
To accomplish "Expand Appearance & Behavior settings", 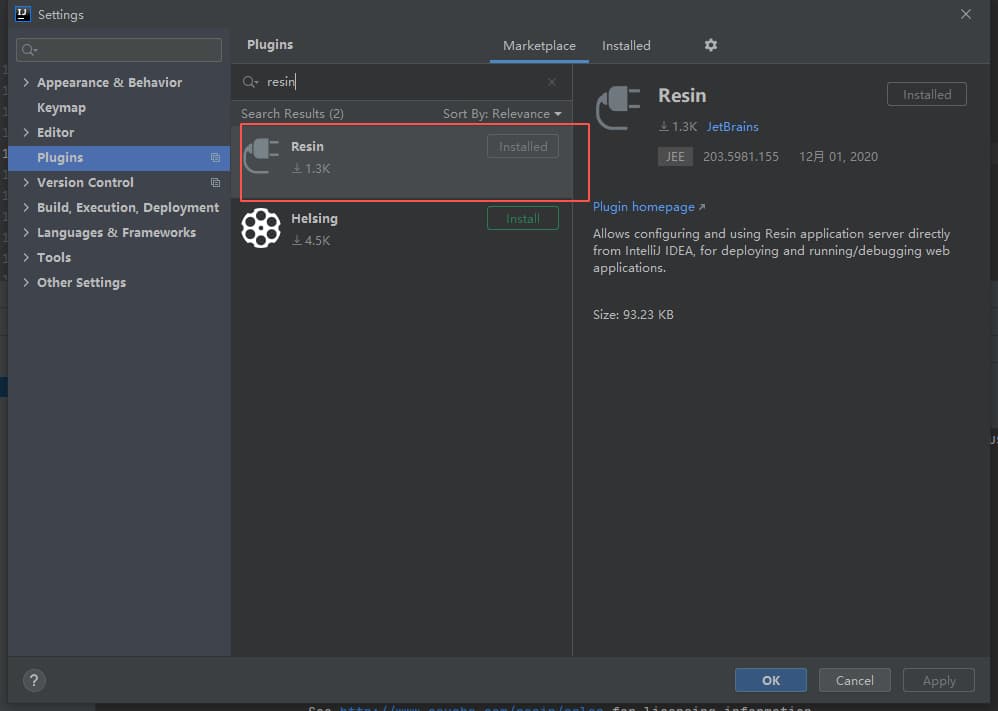I will (x=26, y=83).
